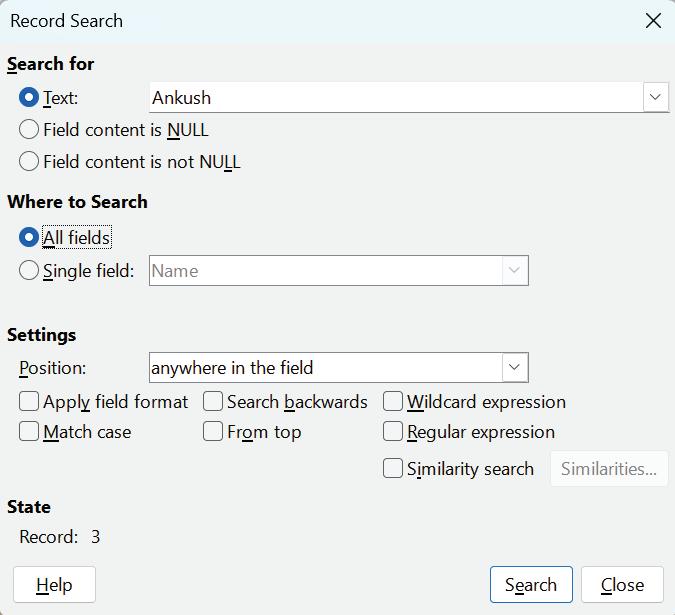
Task: Click the Close button at bottom
Action: click(622, 585)
